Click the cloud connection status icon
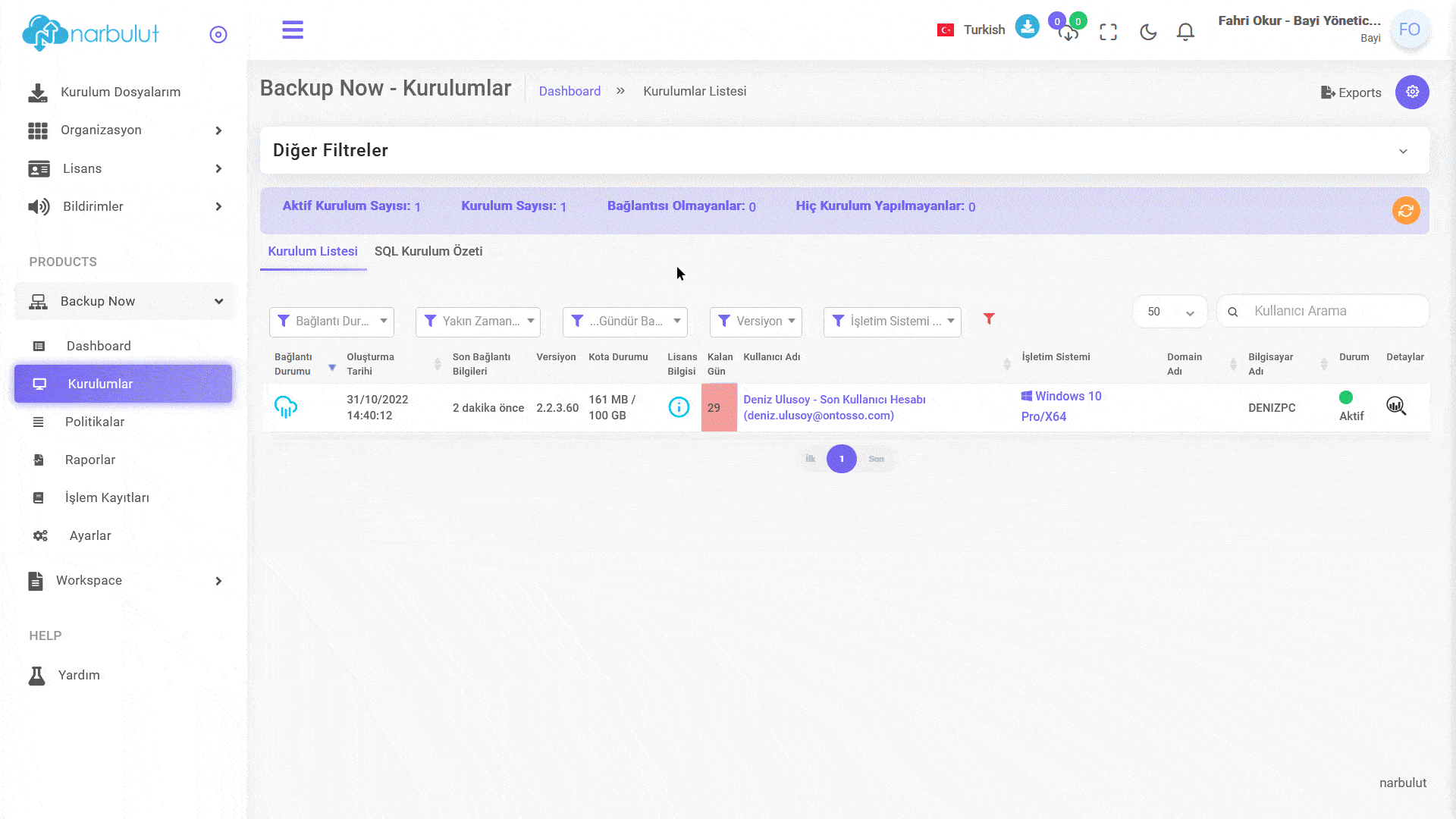The height and width of the screenshot is (819, 1456). click(286, 407)
